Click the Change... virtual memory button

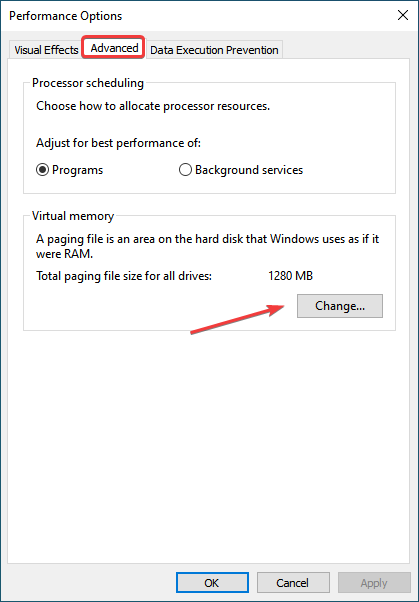340,306
